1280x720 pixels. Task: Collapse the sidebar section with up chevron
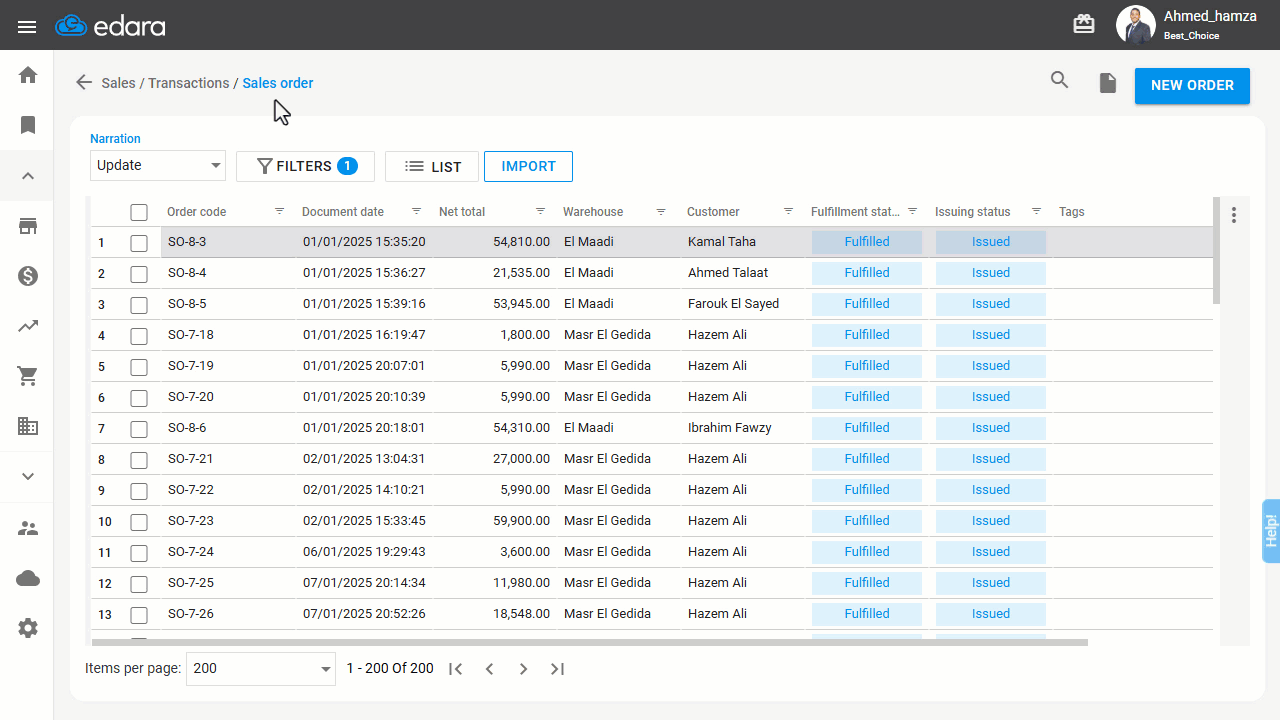click(x=28, y=176)
